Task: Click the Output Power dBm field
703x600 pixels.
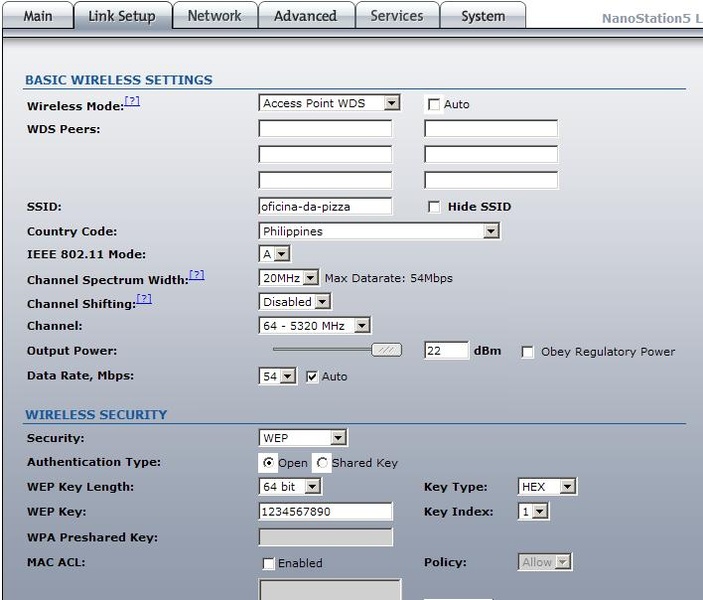Action: coord(447,350)
